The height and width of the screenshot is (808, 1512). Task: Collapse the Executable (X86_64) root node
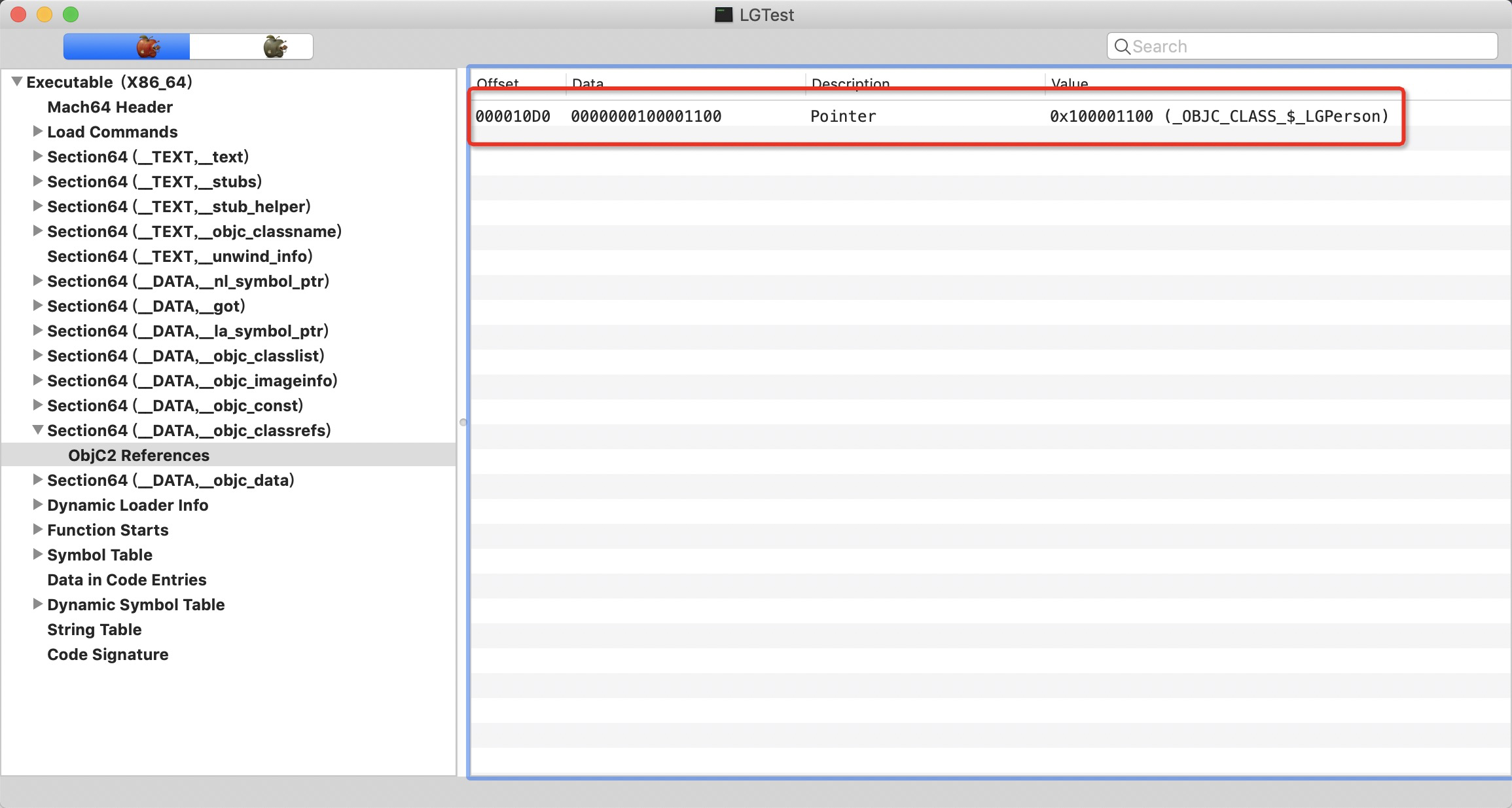coord(17,82)
